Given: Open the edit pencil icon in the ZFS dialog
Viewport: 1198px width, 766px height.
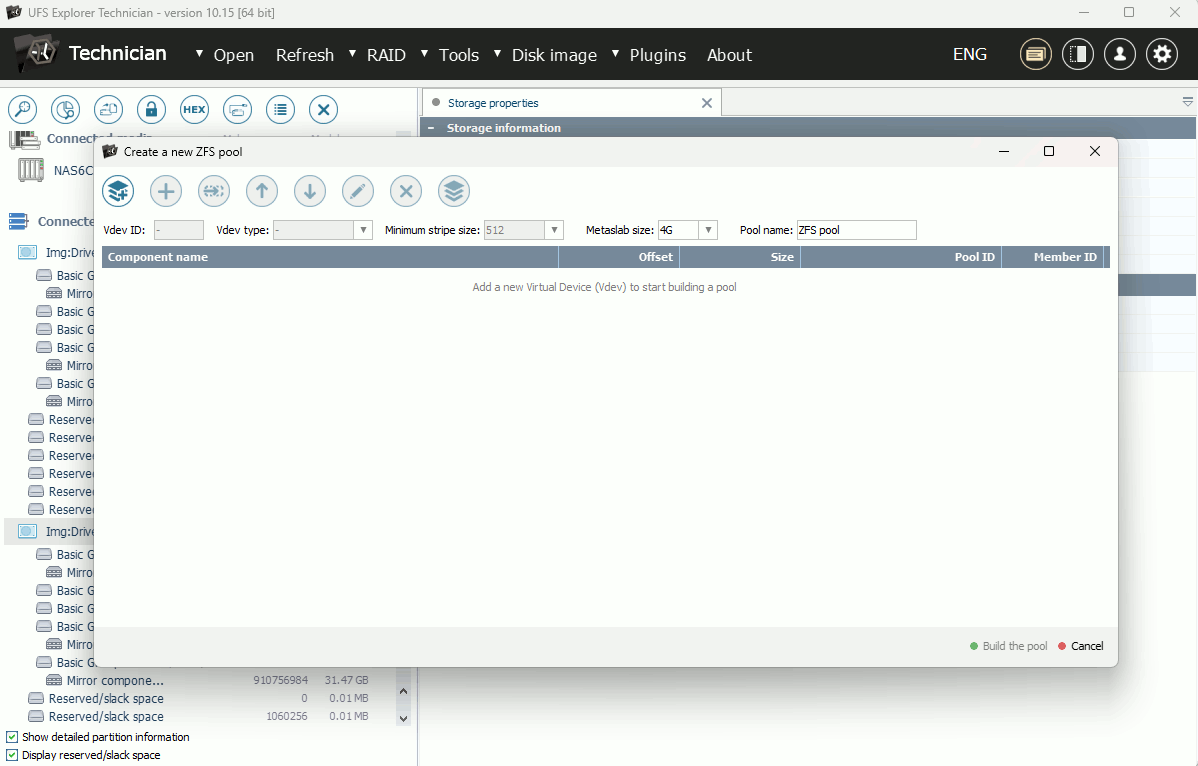Looking at the screenshot, I should coord(358,190).
